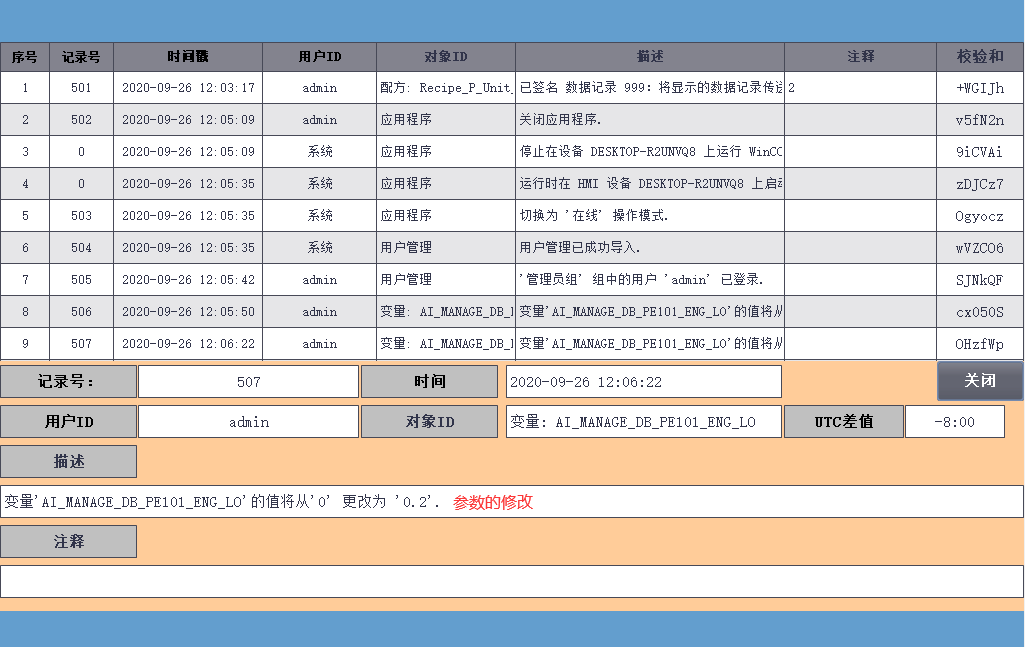Select record number cell 502
This screenshot has height=647, width=1025.
click(x=81, y=120)
